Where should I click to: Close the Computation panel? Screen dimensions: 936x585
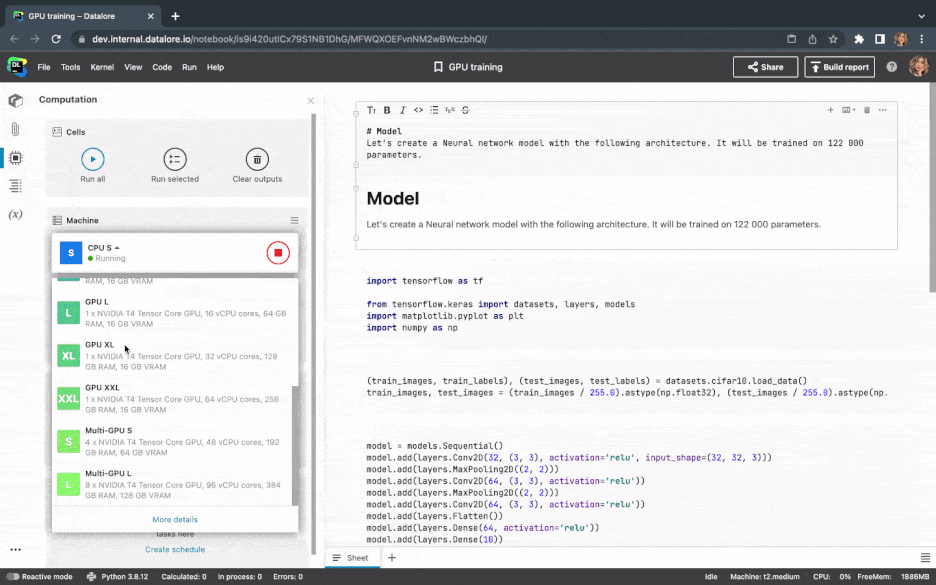coord(310,100)
